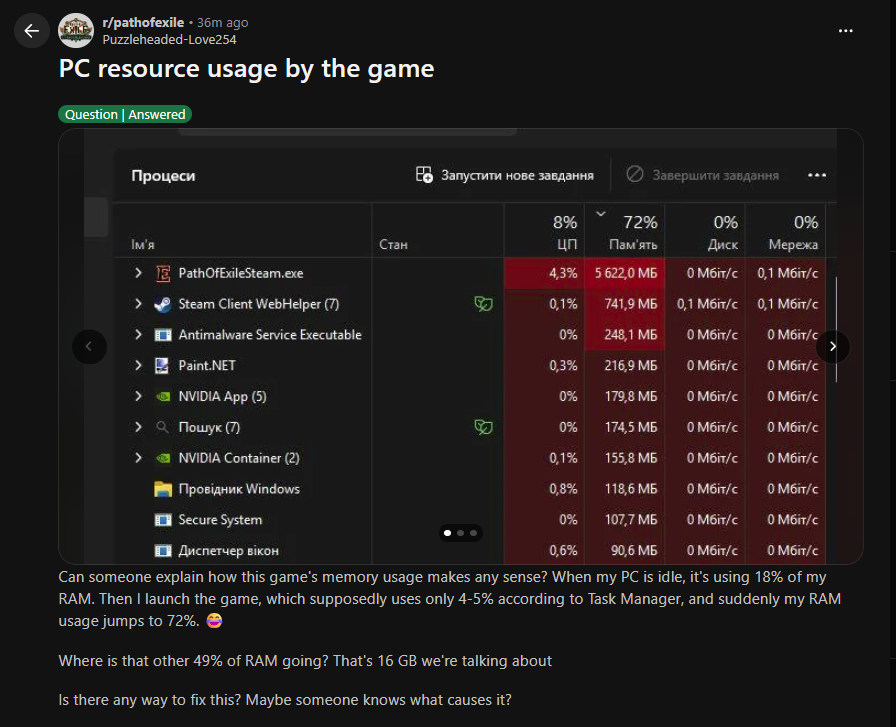Image resolution: width=896 pixels, height=727 pixels.
Task: Click the run new task icon
Action: pos(424,174)
